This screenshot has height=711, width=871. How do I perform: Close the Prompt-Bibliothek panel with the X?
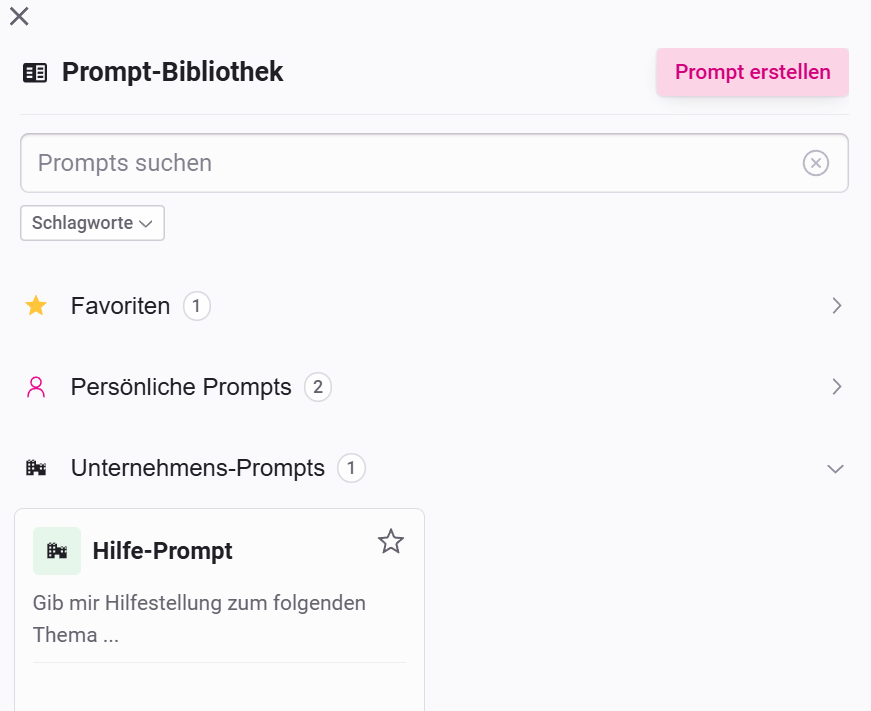point(18,16)
